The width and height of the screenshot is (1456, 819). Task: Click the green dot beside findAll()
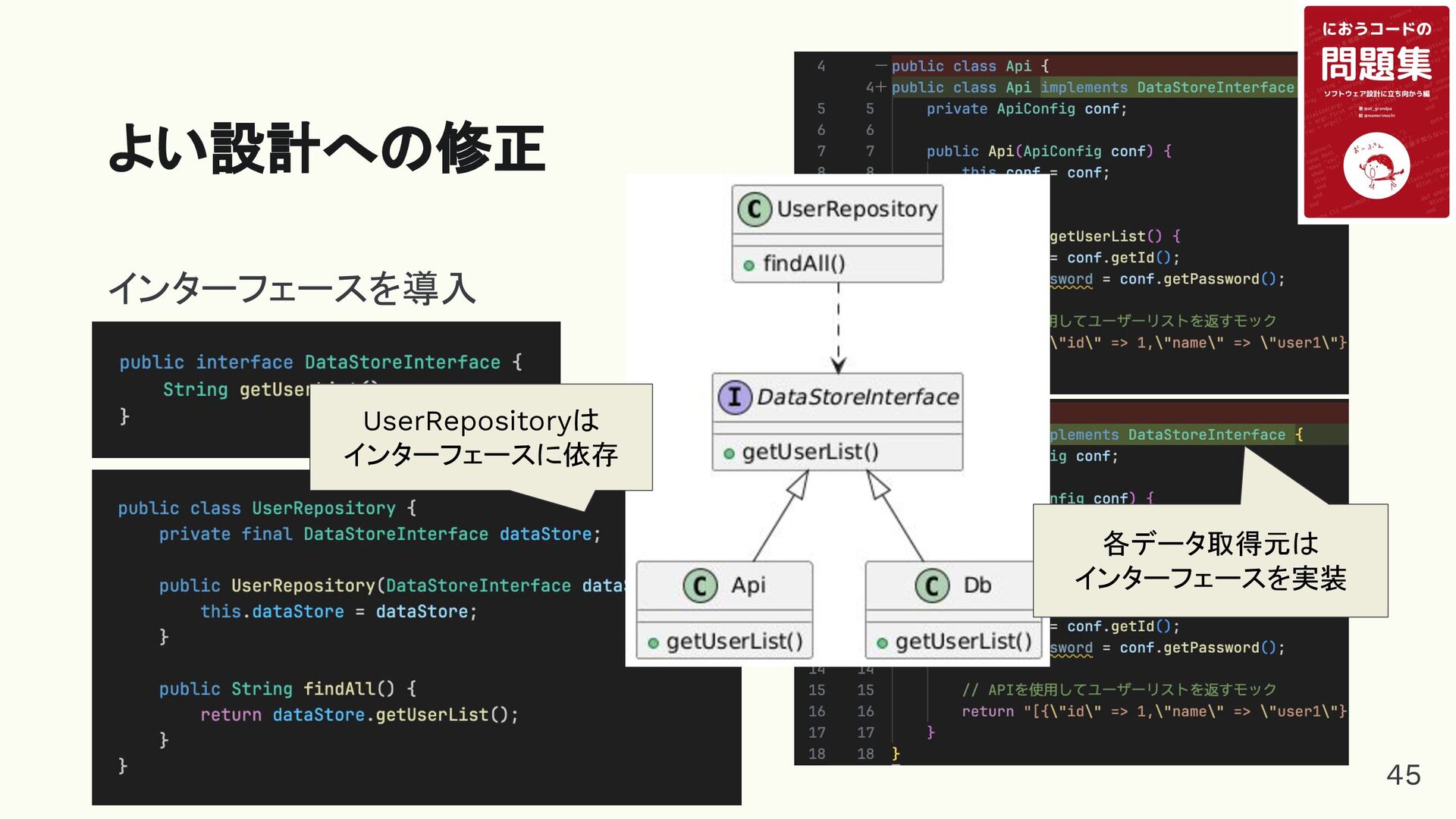(x=748, y=265)
